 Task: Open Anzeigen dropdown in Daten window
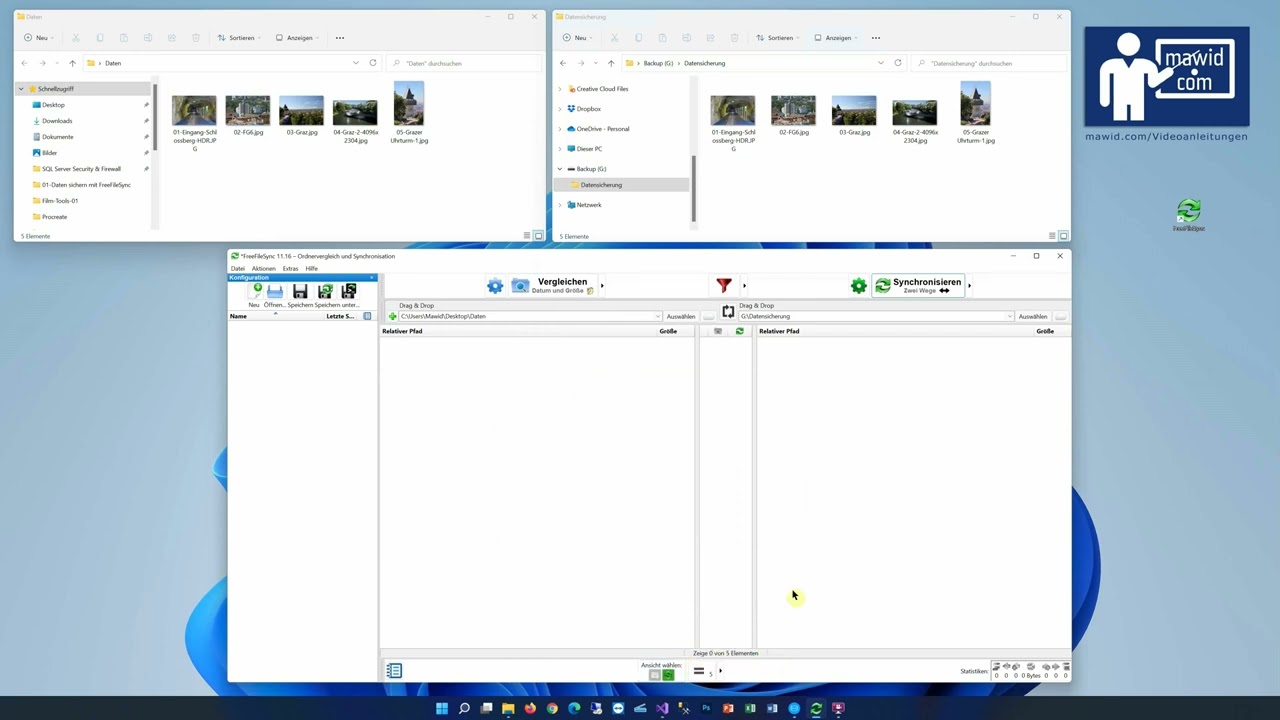coord(297,38)
